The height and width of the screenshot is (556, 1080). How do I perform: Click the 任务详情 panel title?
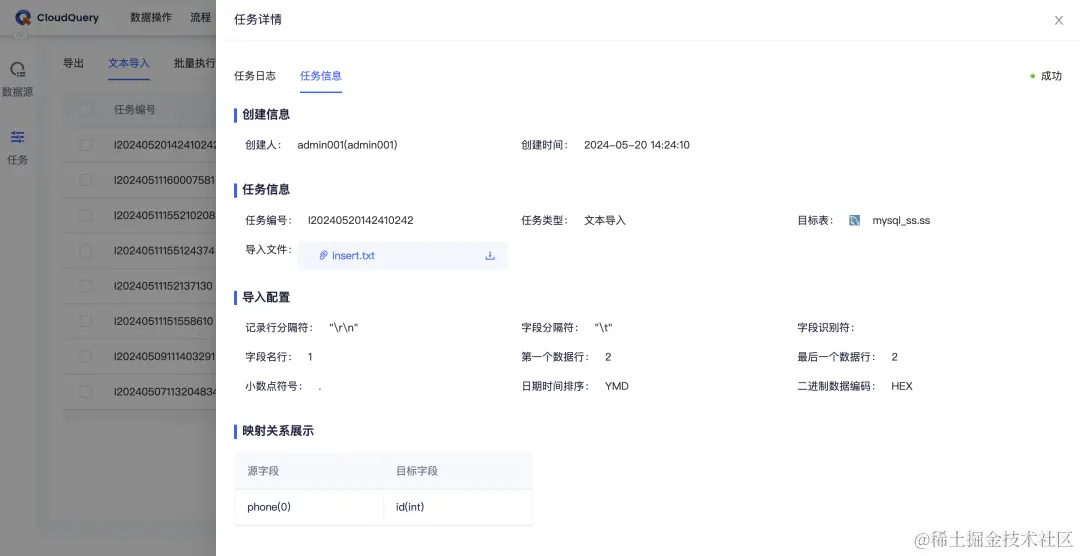point(258,19)
